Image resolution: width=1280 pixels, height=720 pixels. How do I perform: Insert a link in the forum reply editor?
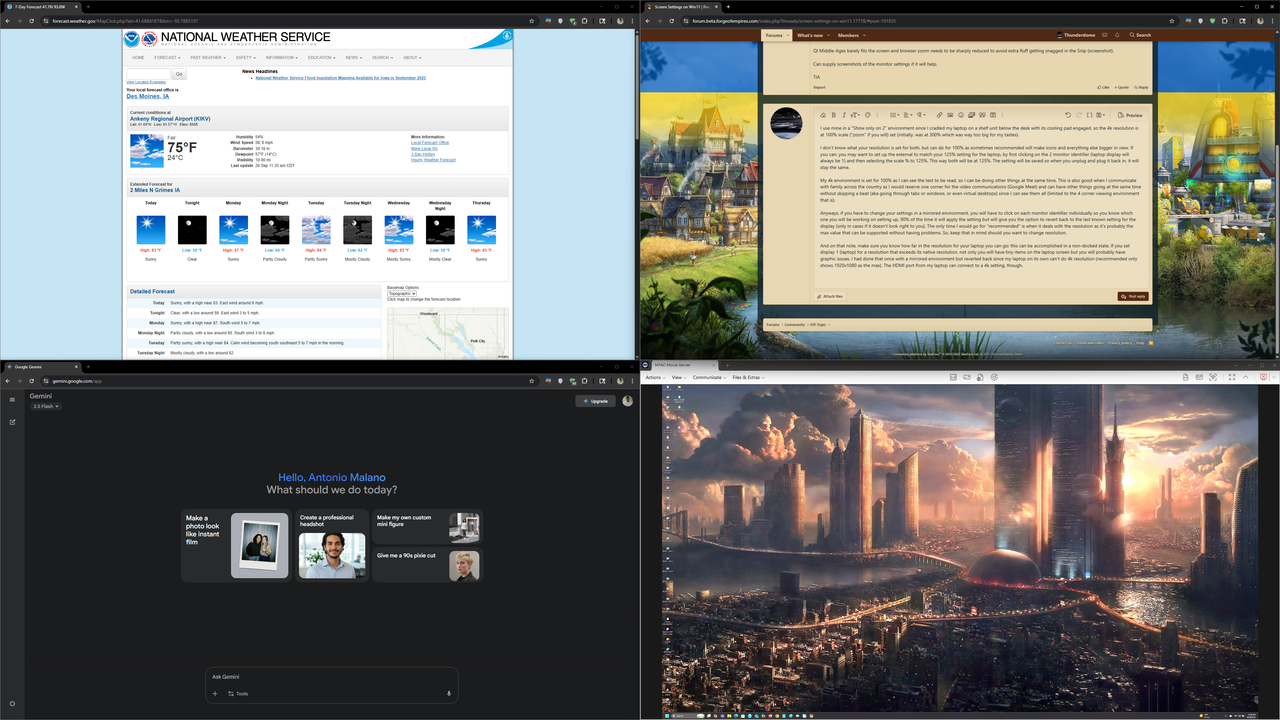pyautogui.click(x=939, y=115)
